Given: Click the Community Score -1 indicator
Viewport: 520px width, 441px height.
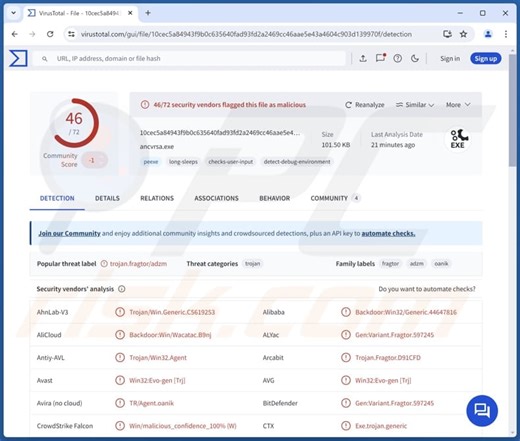Looking at the screenshot, I should (x=94, y=161).
